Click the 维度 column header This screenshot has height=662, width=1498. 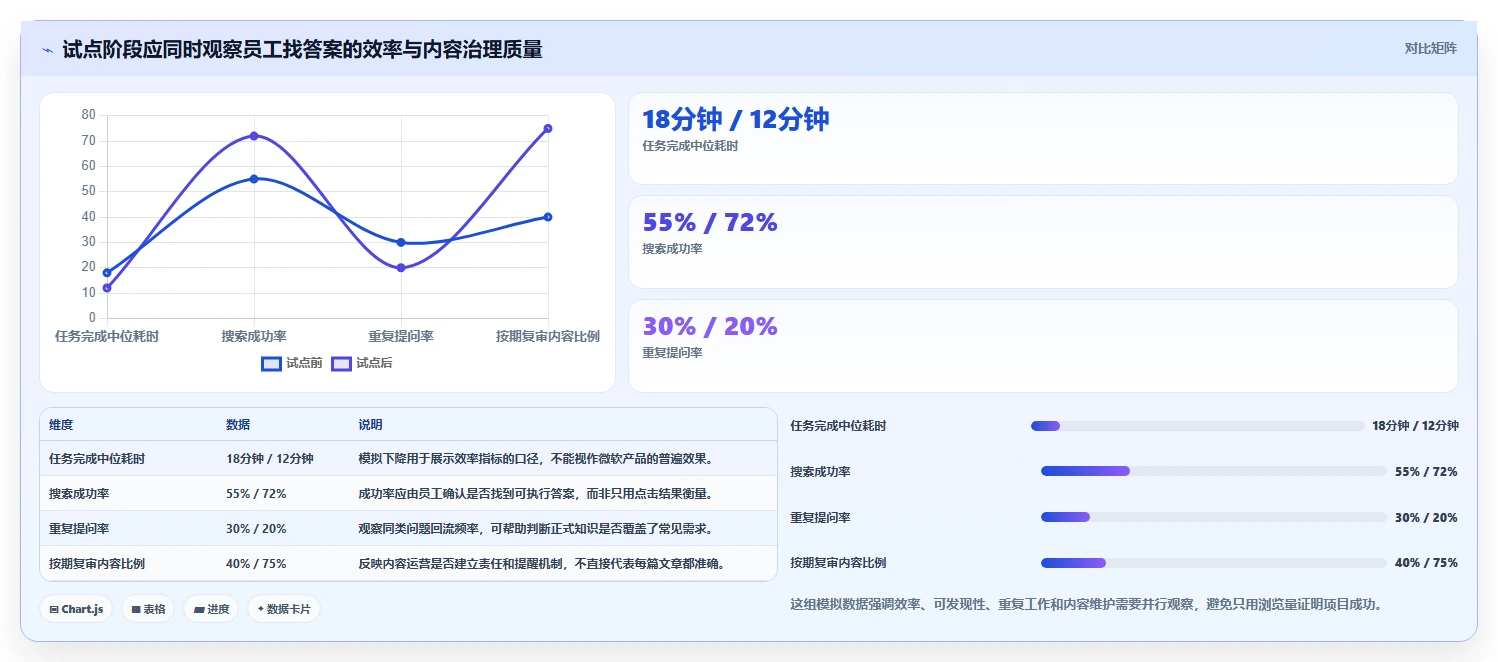61,425
